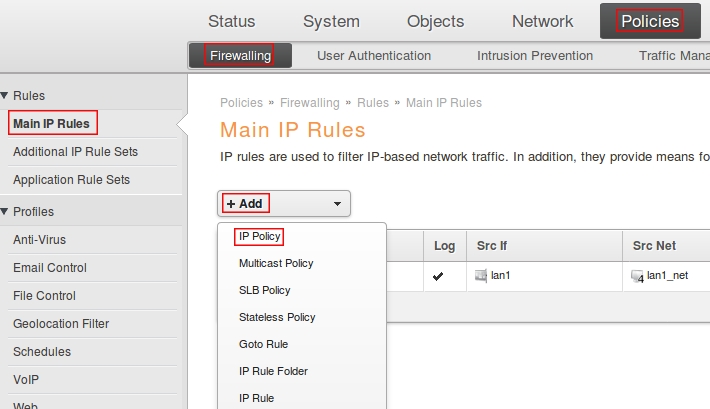
Task: Select the User Authentication subtab
Action: pyautogui.click(x=374, y=56)
